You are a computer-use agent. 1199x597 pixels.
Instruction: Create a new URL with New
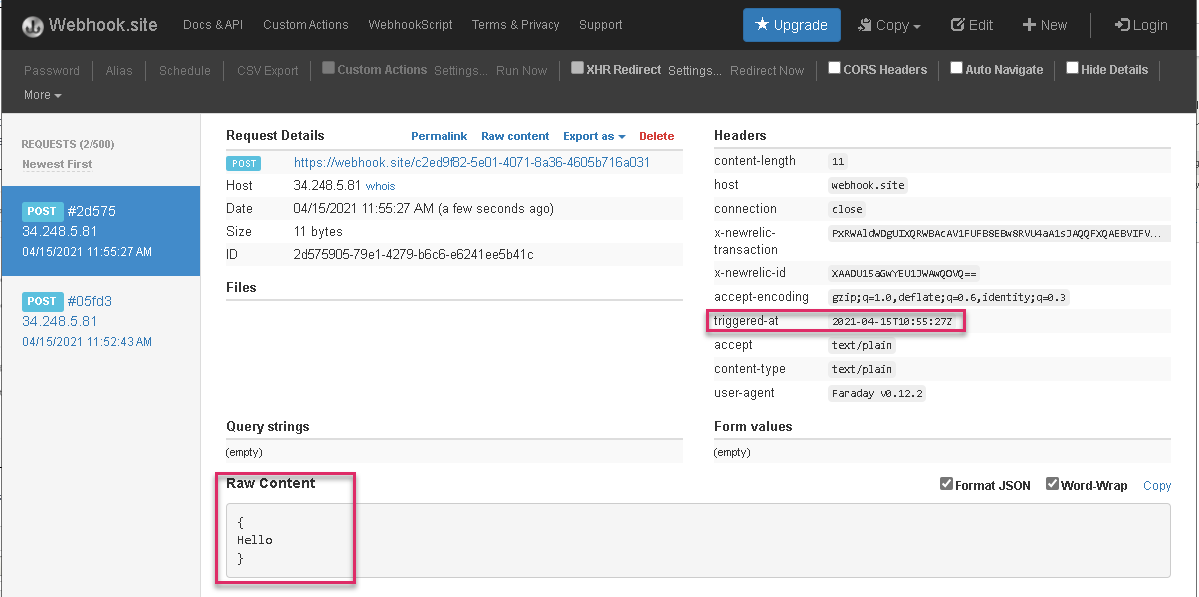point(1044,25)
